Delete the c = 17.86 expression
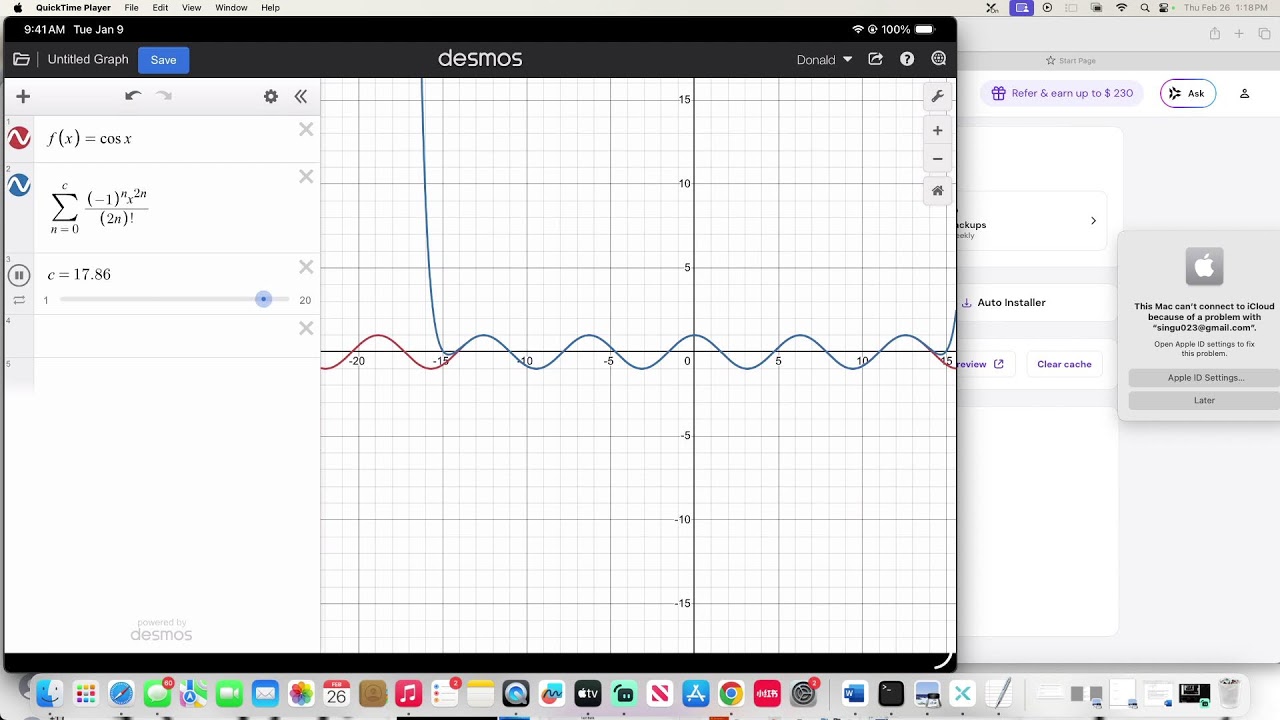Viewport: 1280px width, 720px height. pos(306,267)
